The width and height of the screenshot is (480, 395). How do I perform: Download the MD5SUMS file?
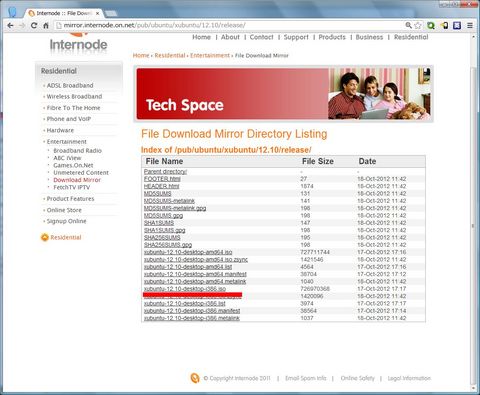pos(157,193)
